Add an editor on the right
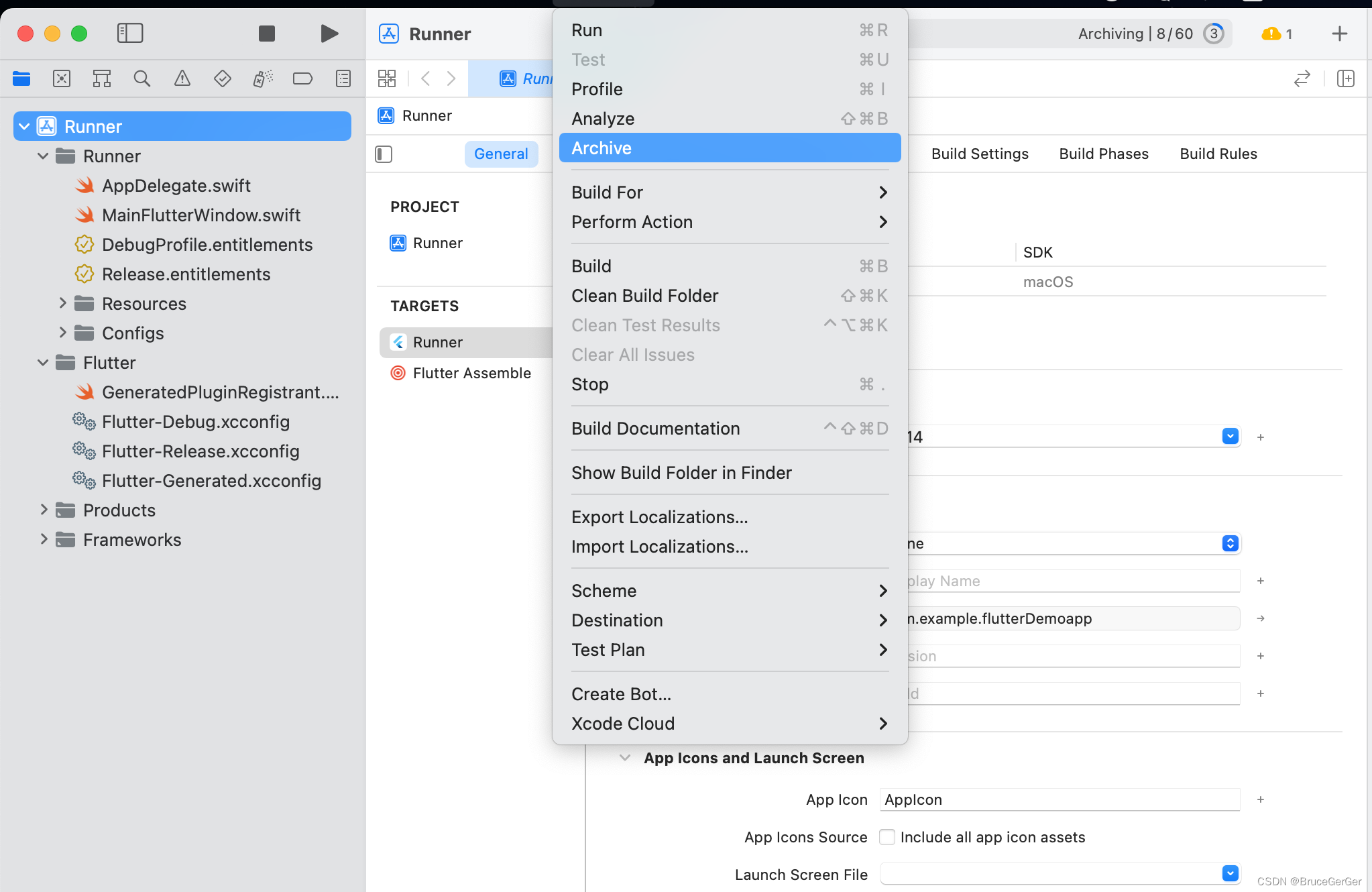Viewport: 1372px width, 892px height. point(1345,78)
